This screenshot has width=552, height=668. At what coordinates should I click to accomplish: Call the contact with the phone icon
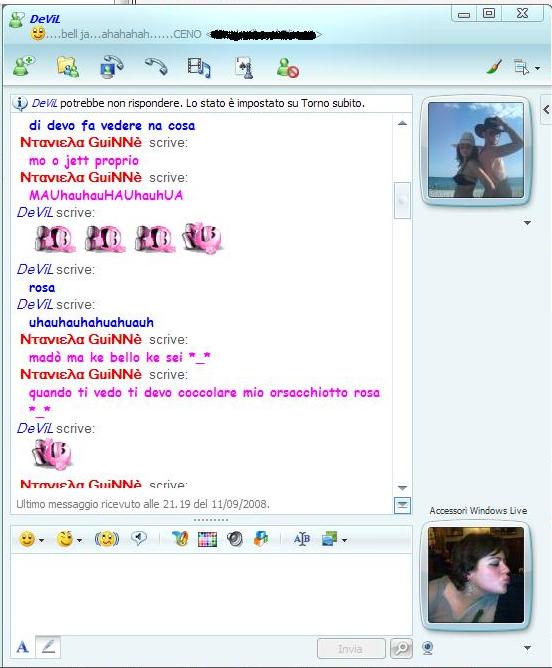tap(156, 67)
